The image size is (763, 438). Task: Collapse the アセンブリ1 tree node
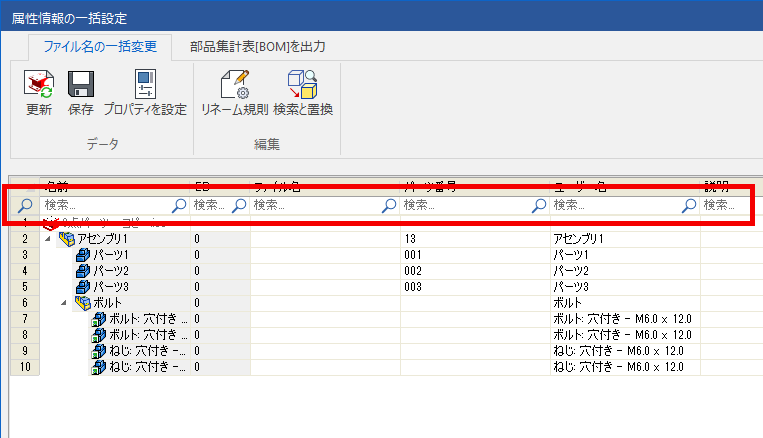click(48, 238)
